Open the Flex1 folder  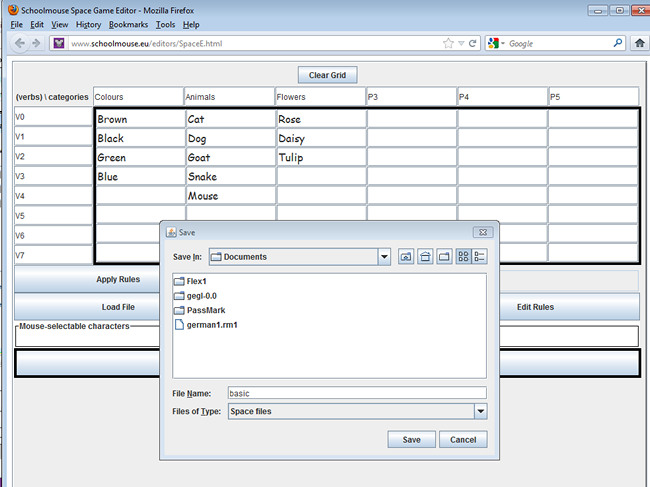pyautogui.click(x=196, y=281)
